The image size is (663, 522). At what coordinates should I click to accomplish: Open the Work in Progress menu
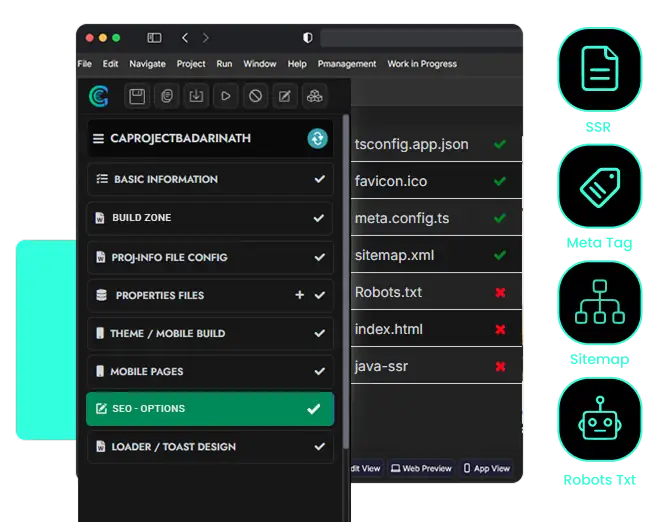[x=422, y=64]
